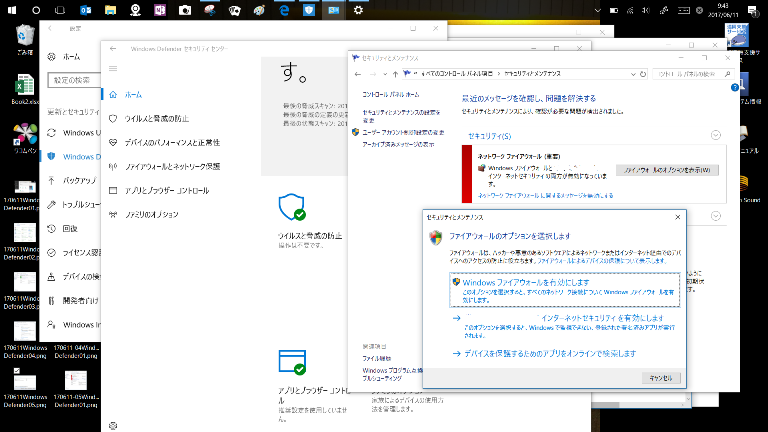Open Cortana search circle in taskbar
The height and width of the screenshot is (432, 768).
click(x=36, y=10)
